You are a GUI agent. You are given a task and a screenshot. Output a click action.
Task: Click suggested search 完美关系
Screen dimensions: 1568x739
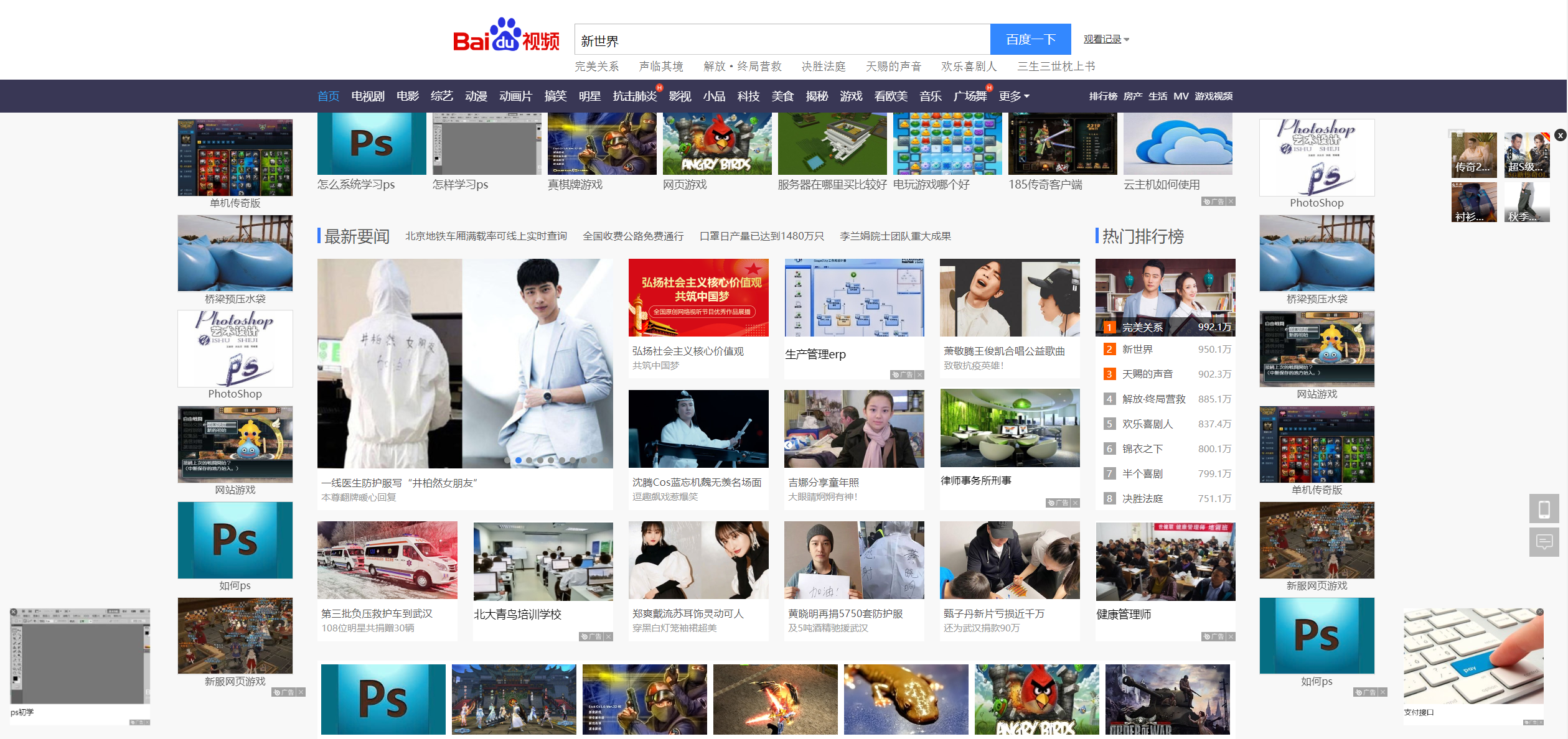tap(596, 66)
